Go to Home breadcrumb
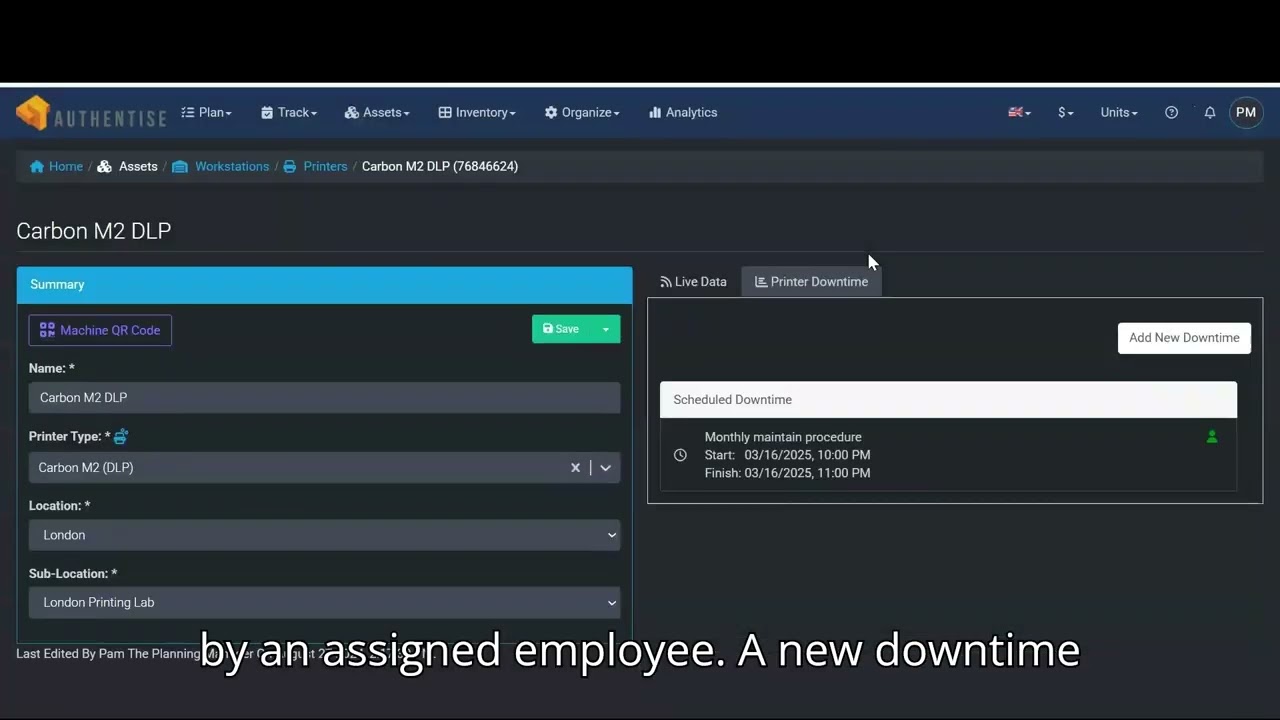This screenshot has height=720, width=1280. point(56,167)
